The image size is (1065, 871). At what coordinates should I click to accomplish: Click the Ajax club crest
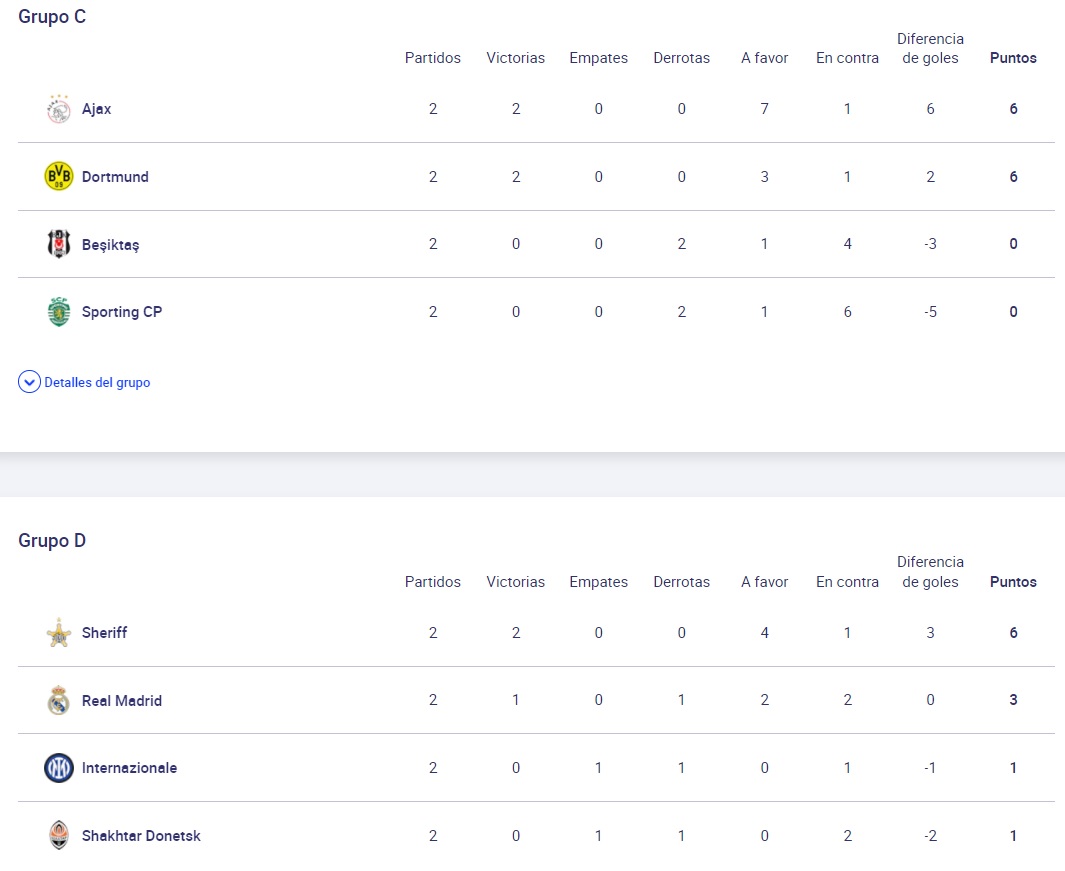[59, 109]
